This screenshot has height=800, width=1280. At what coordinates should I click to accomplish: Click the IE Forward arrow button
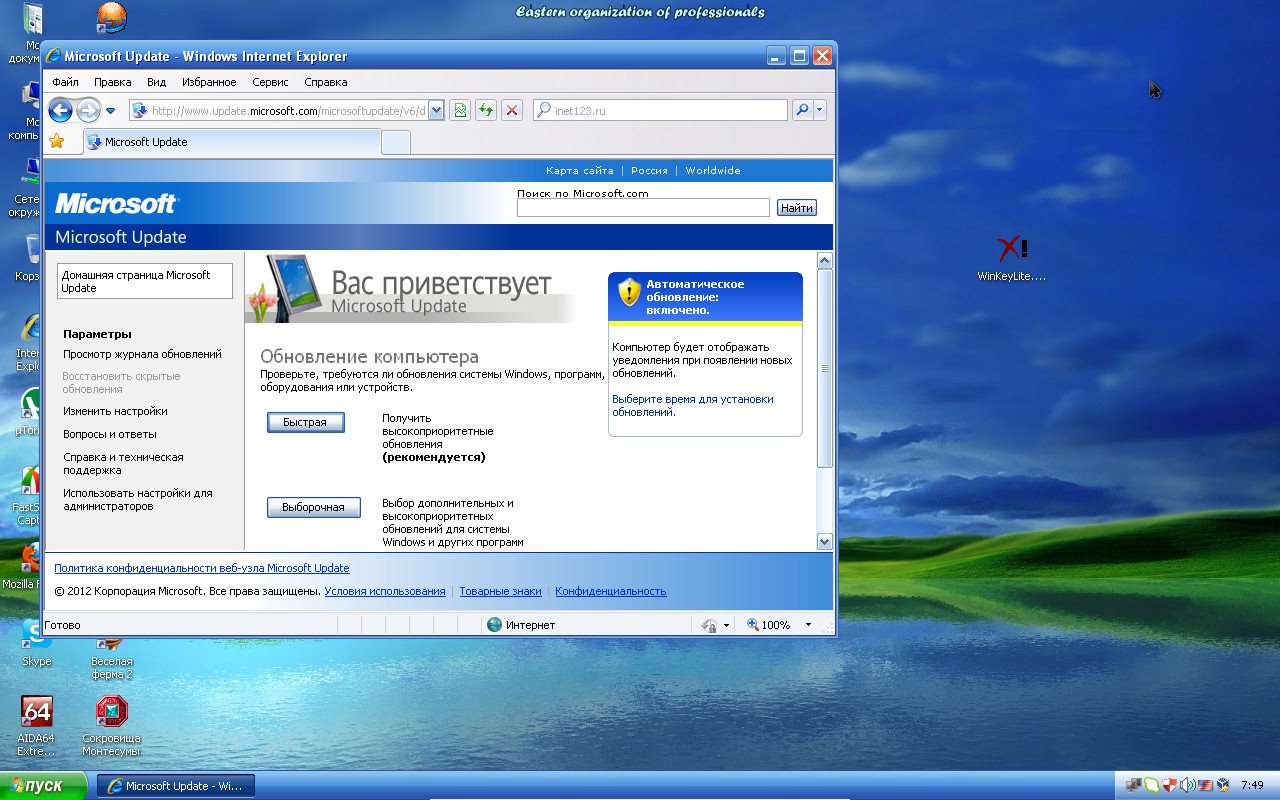point(88,110)
